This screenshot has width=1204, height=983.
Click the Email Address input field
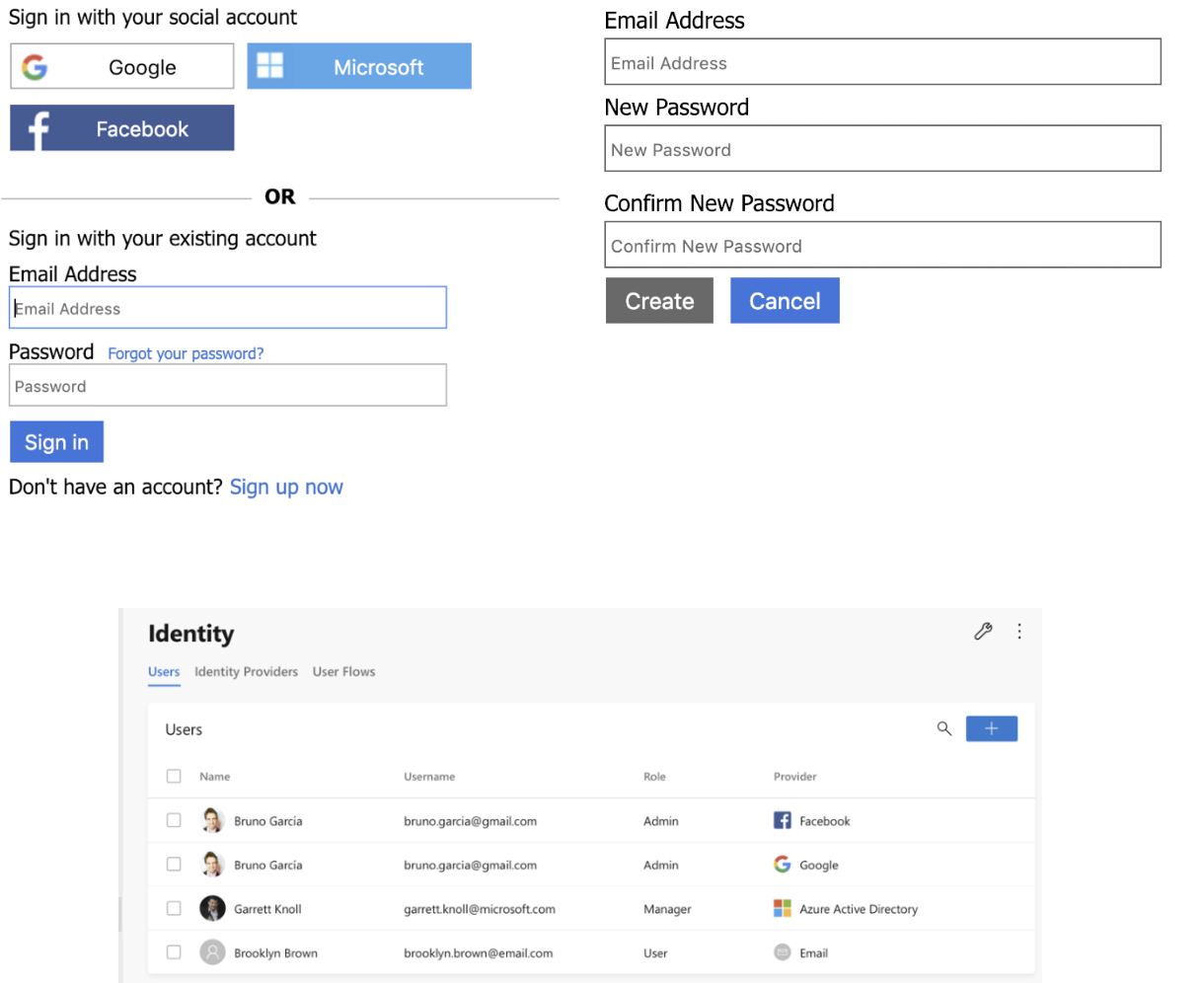click(x=228, y=307)
